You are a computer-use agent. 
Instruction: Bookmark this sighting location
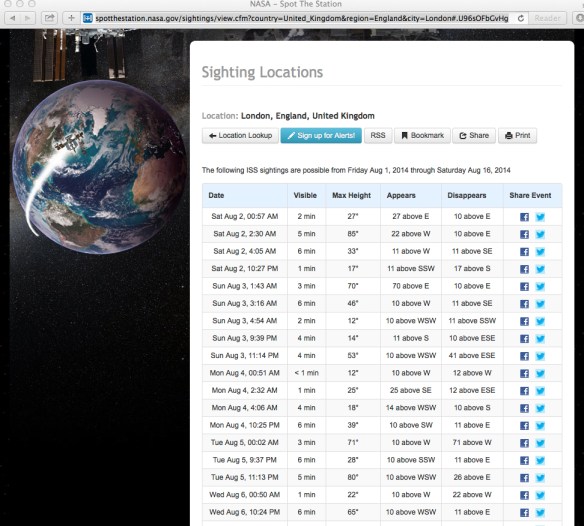point(422,136)
